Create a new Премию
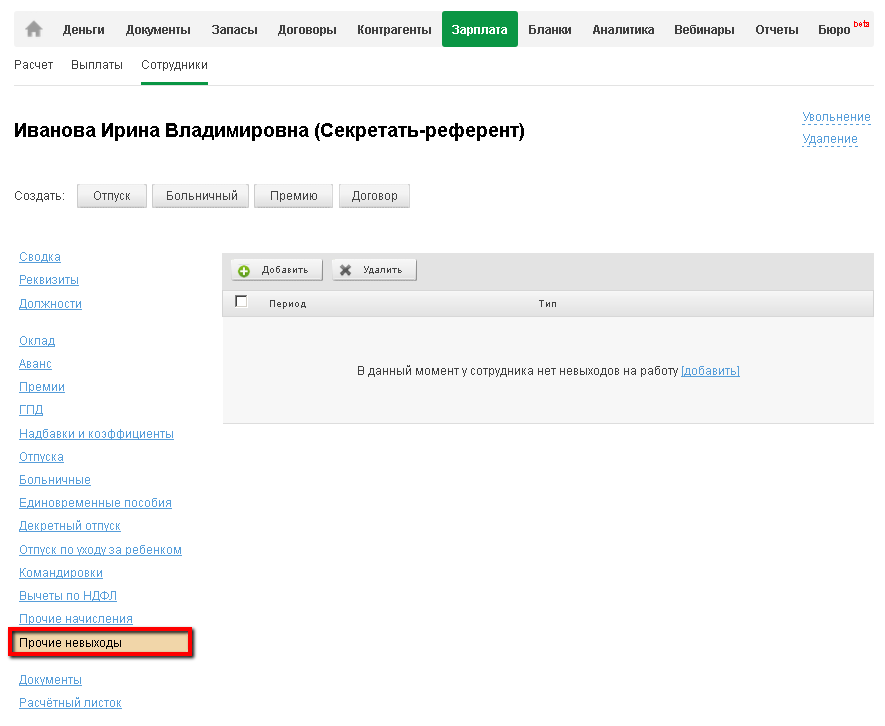This screenshot has height=726, width=885. coord(293,196)
